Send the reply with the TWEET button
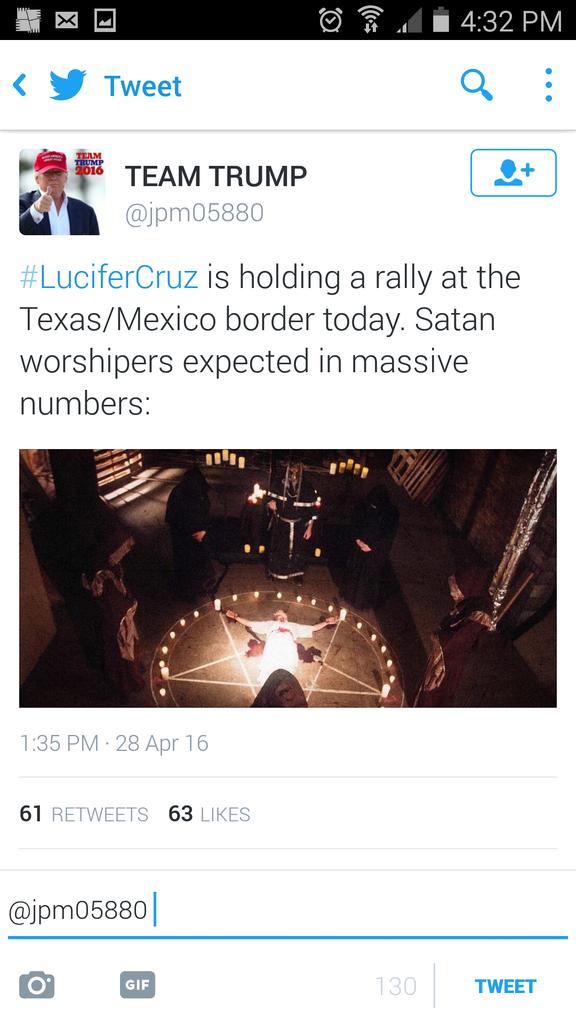Image resolution: width=576 pixels, height=1024 pixels. (x=505, y=986)
